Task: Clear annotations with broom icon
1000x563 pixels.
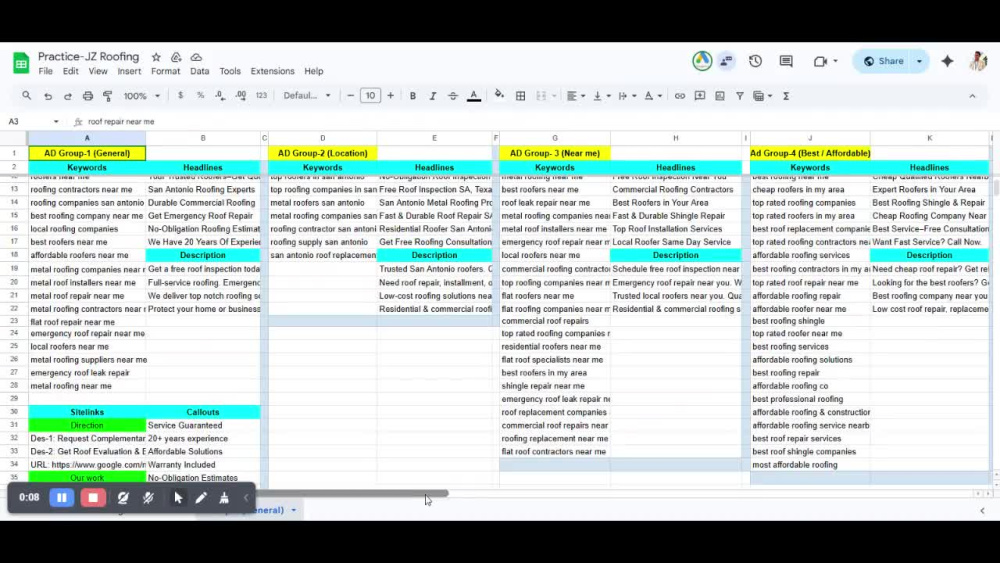Action: pyautogui.click(x=224, y=498)
